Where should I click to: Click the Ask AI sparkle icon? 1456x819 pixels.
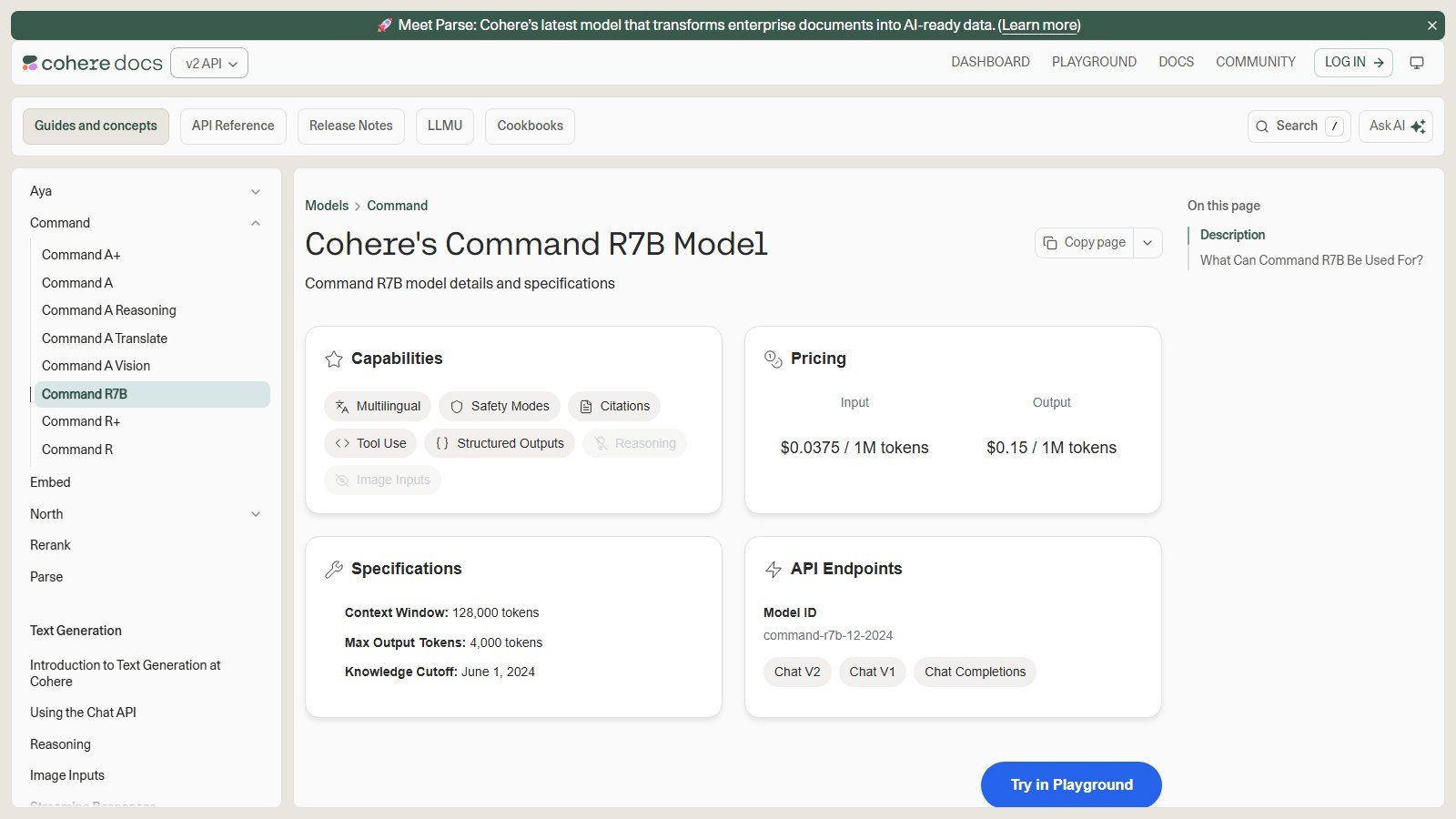(x=1419, y=126)
